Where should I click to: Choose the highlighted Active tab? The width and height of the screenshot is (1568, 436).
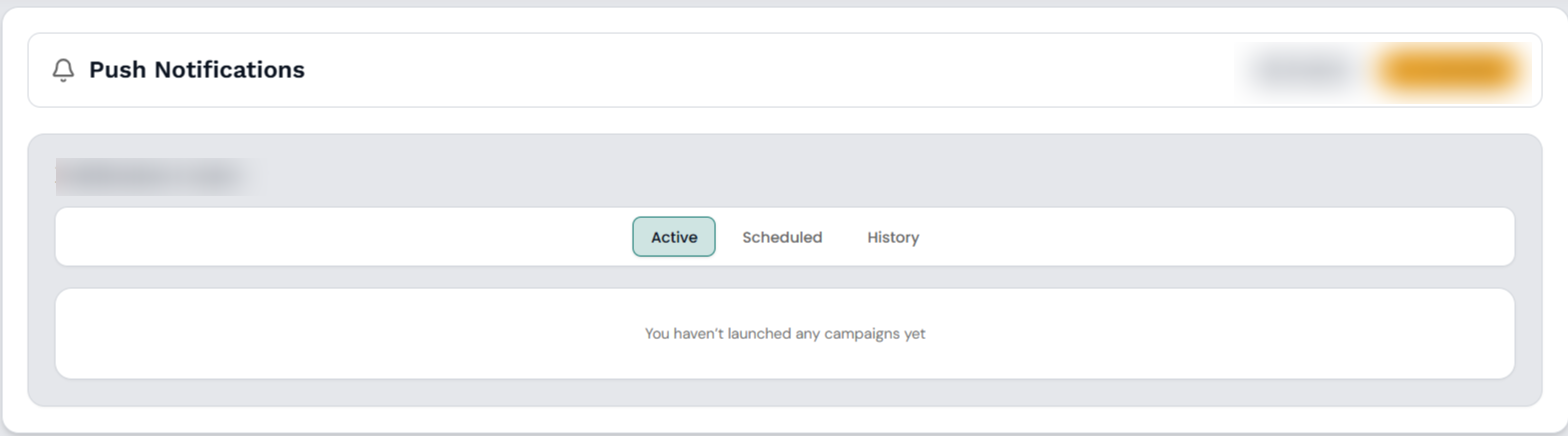click(674, 237)
